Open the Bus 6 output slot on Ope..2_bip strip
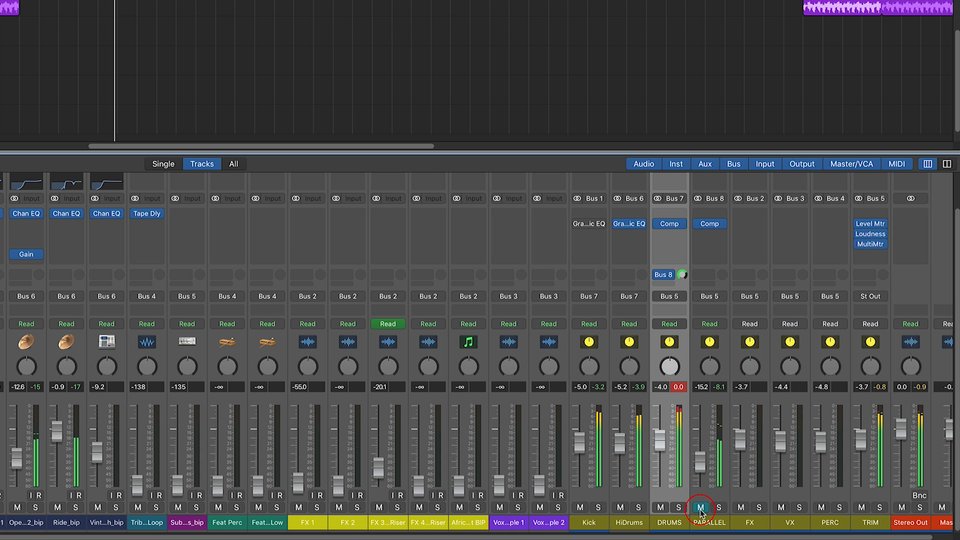 pos(26,296)
